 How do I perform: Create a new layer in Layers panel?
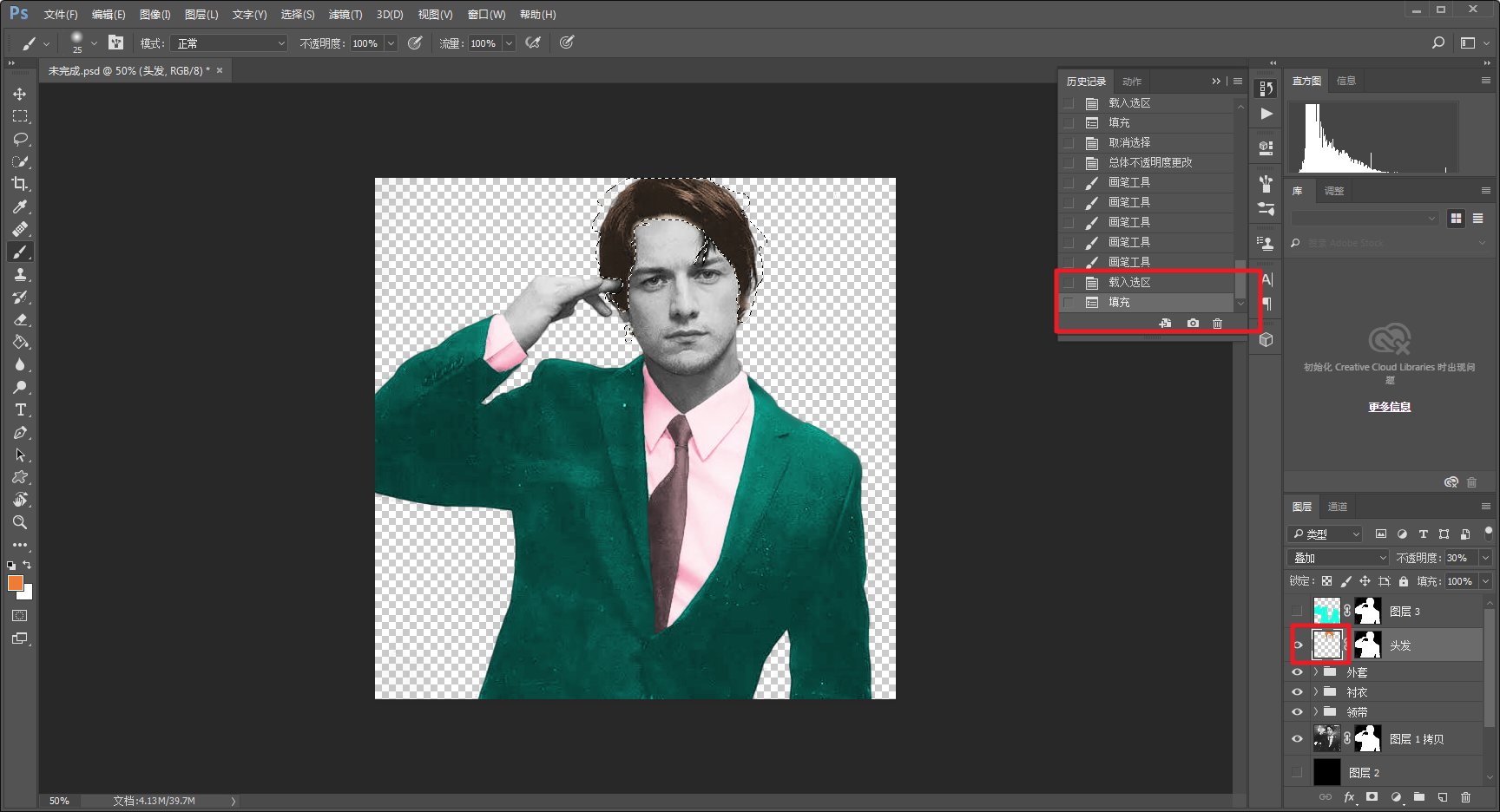tap(1443, 797)
